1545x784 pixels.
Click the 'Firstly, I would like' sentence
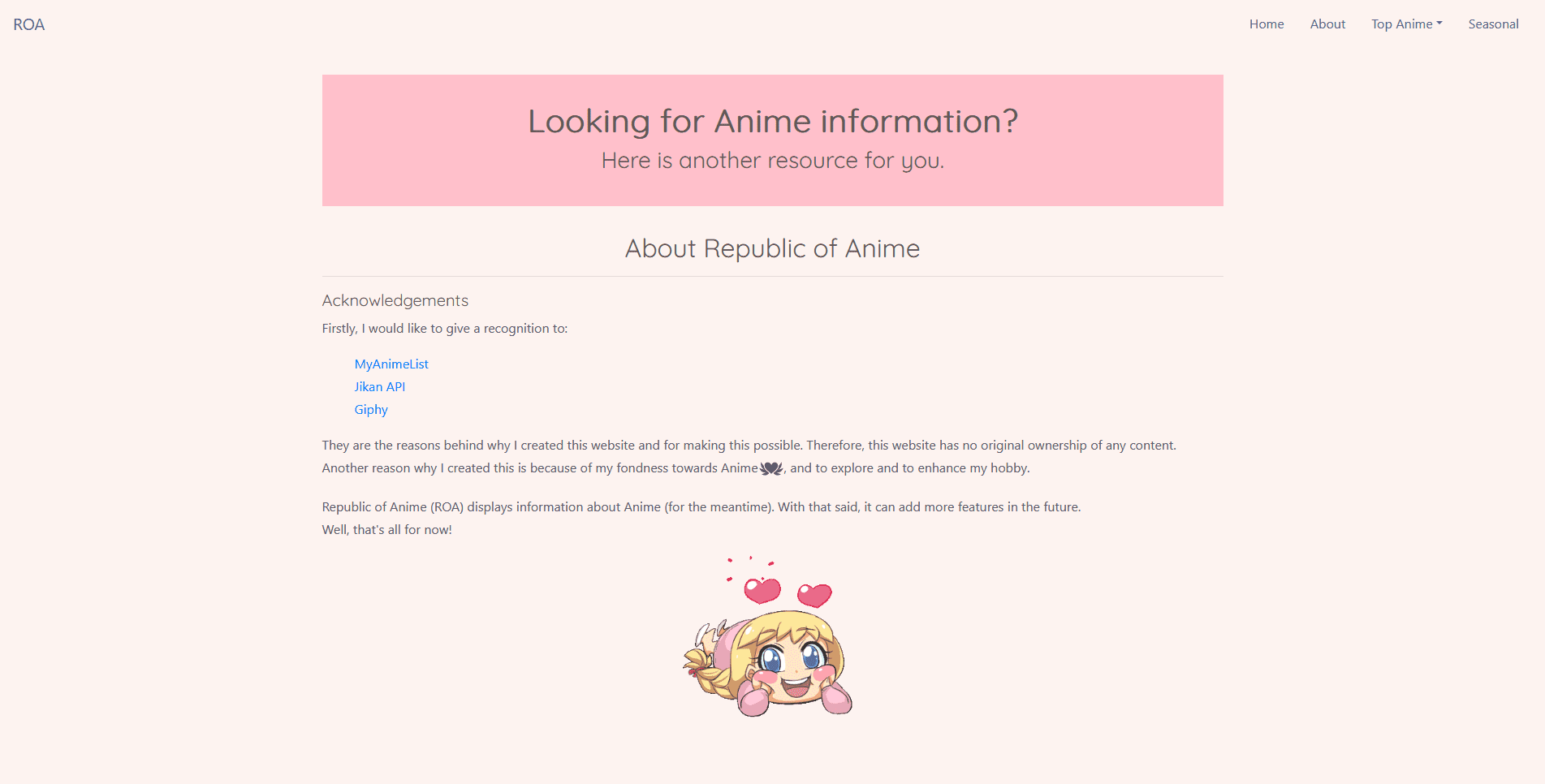pos(444,329)
